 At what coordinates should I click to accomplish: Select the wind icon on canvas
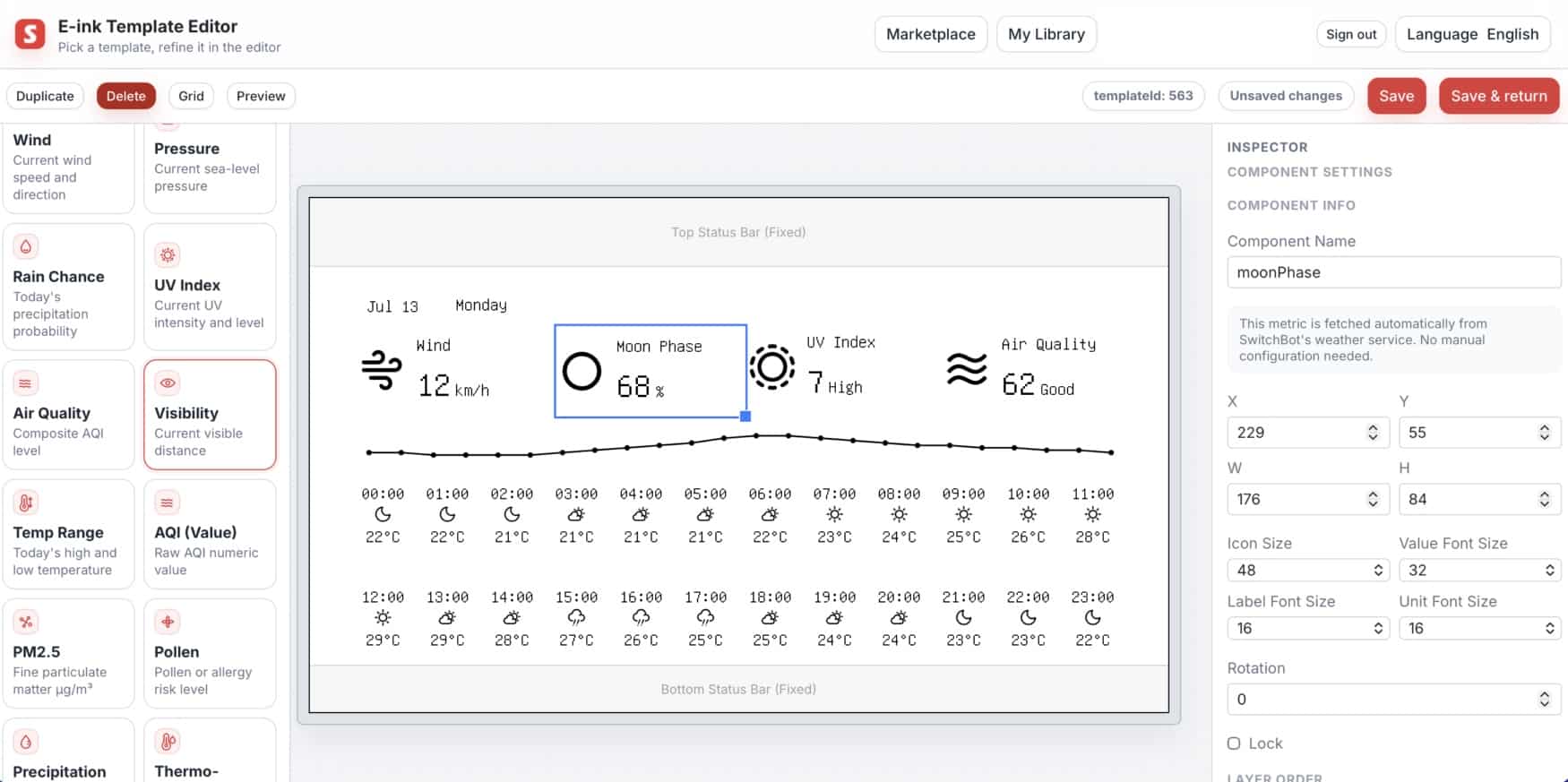coord(382,370)
